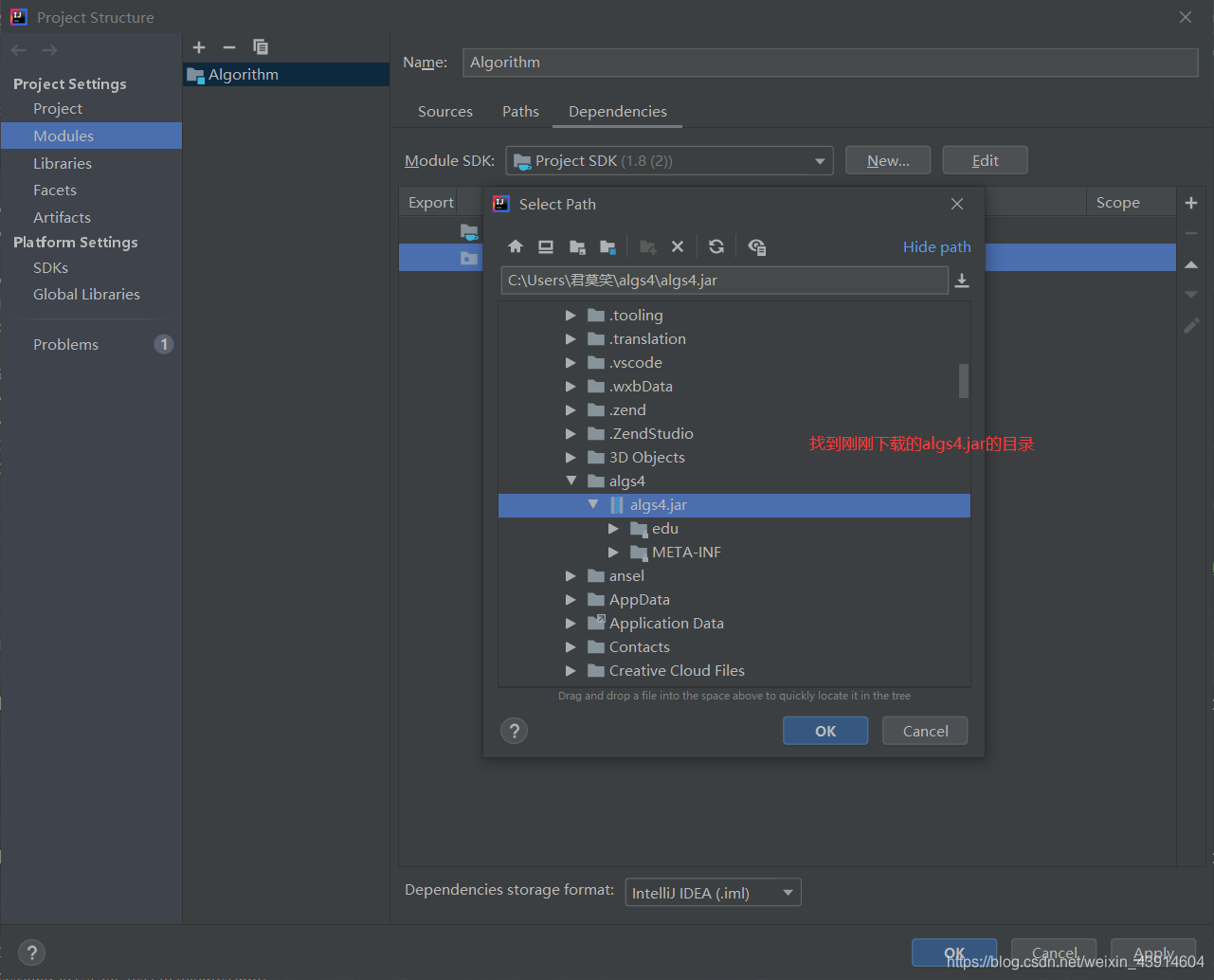
Task: Open the Module SDK dropdown
Action: 669,161
